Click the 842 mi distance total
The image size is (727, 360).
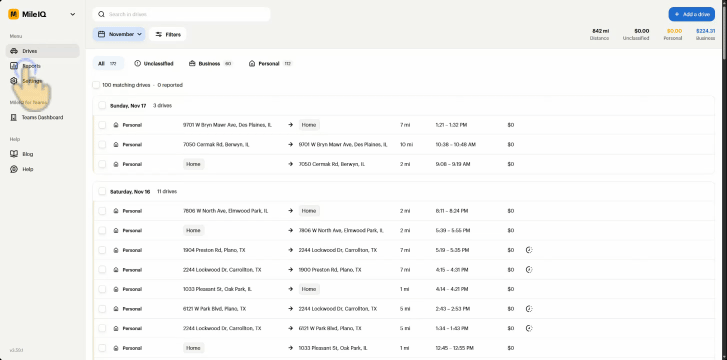600,31
